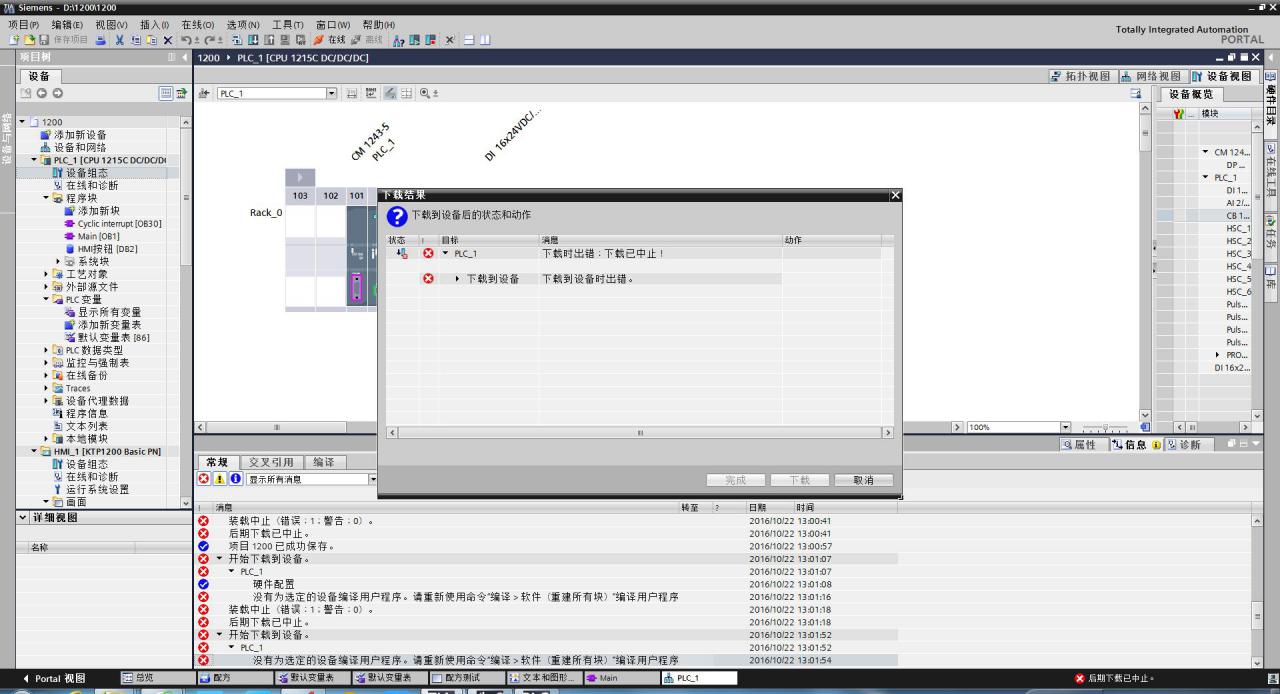This screenshot has height=694, width=1280.
Task: Click the cut (scissors) toolbar icon
Action: 120,39
